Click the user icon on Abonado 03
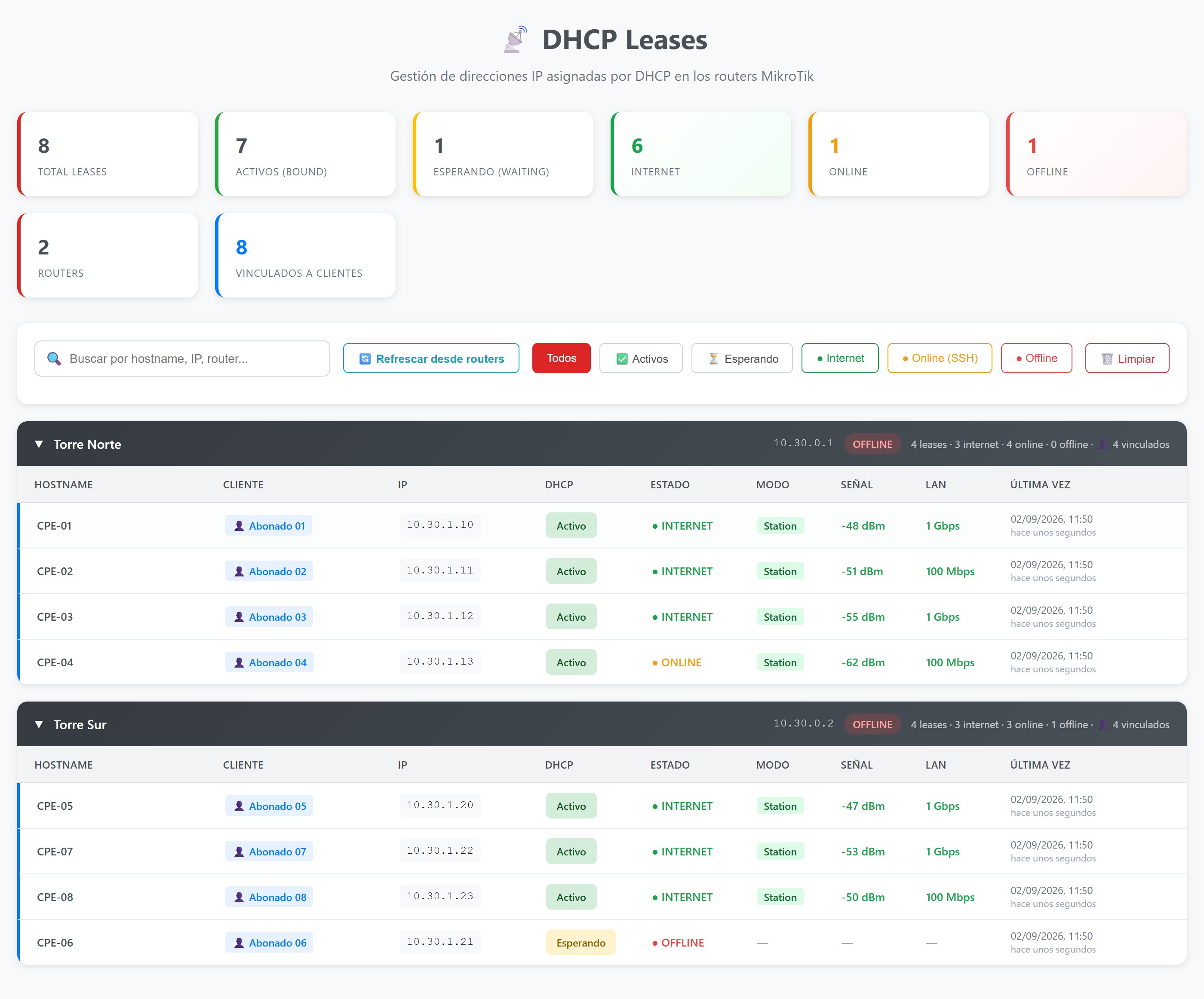The width and height of the screenshot is (1204, 999). pyautogui.click(x=239, y=617)
